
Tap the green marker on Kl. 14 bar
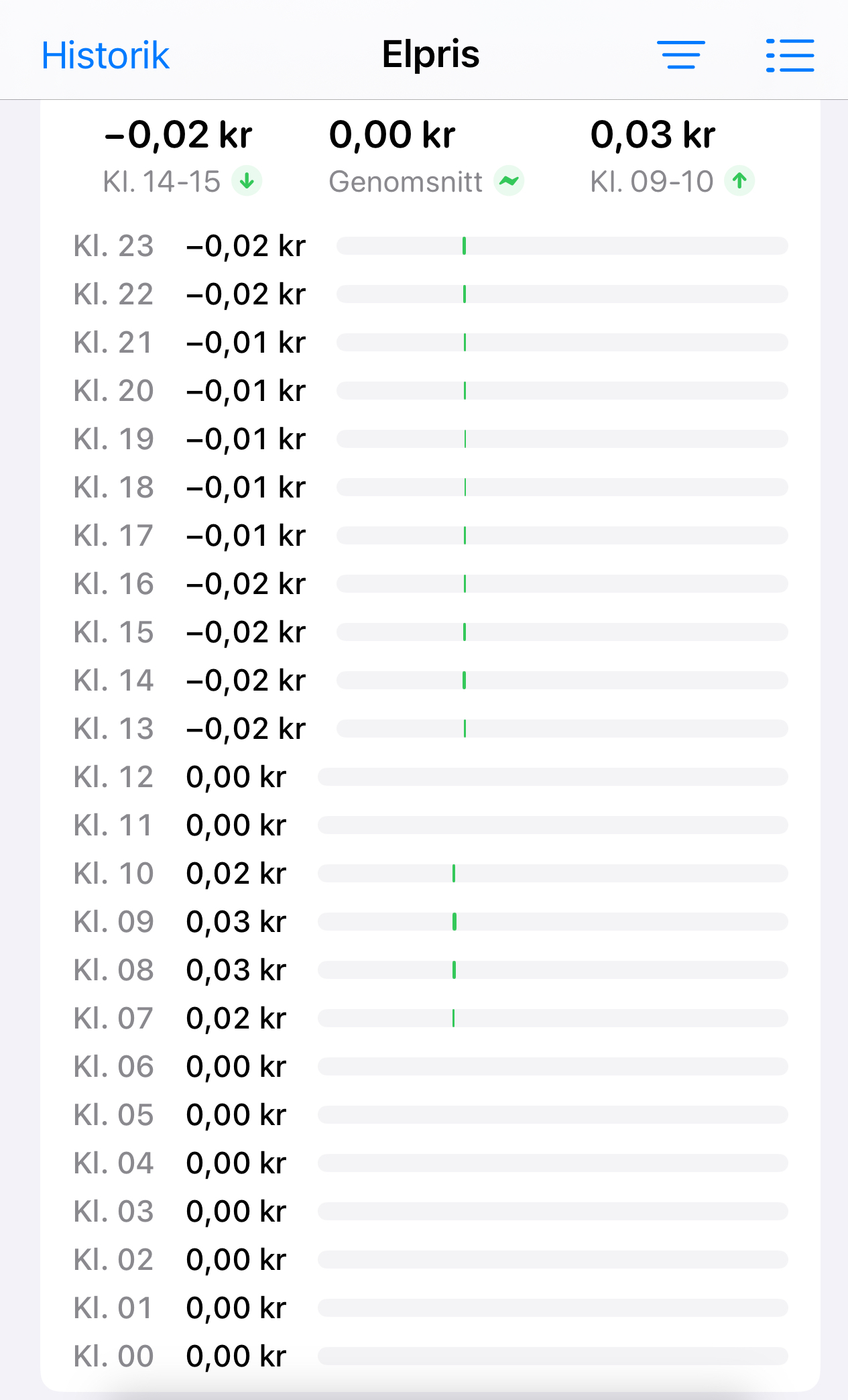point(464,681)
